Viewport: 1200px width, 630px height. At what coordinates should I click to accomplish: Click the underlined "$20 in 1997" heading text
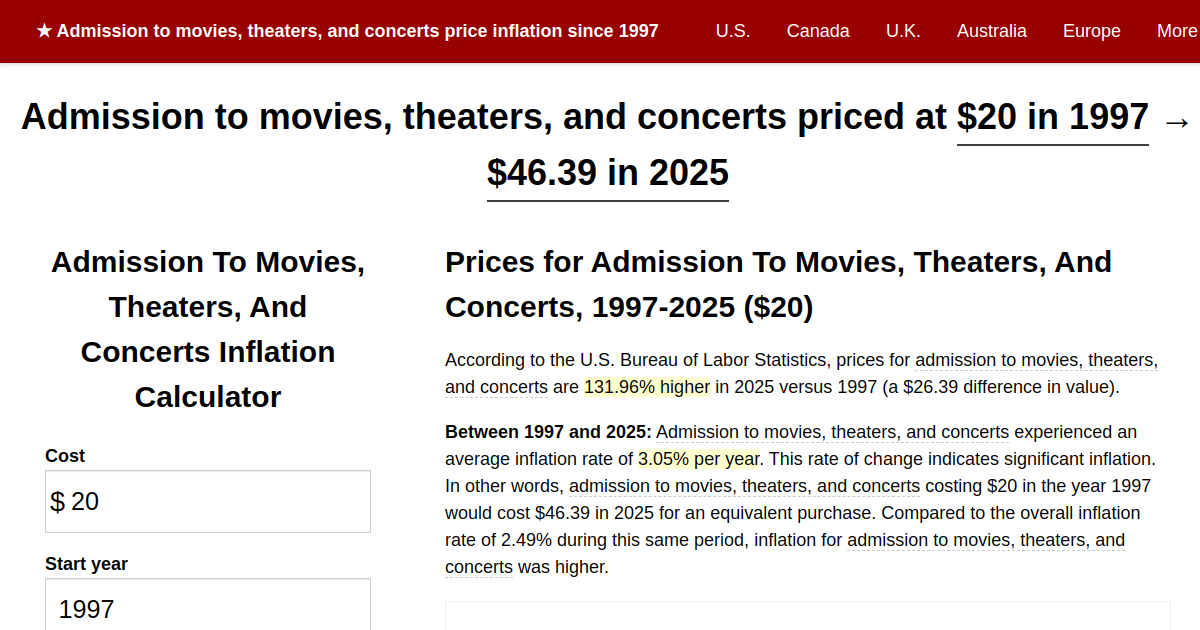click(x=1053, y=118)
